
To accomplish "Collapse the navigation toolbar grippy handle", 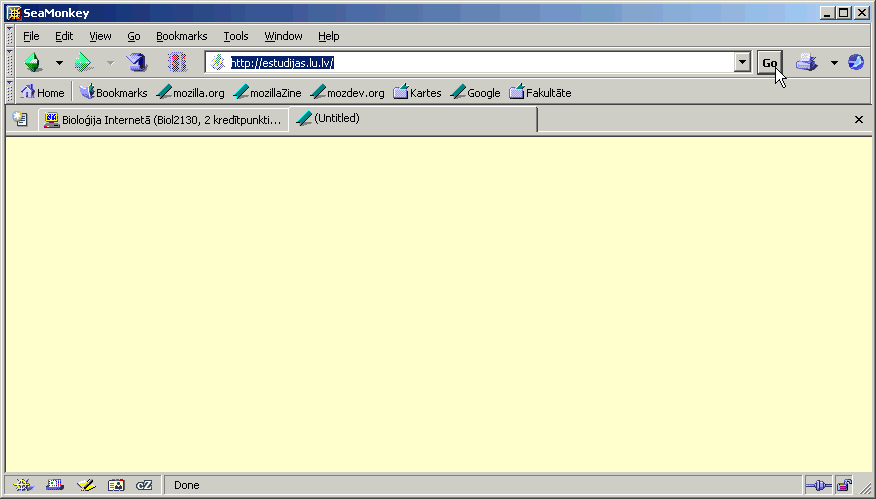I will click(x=9, y=63).
